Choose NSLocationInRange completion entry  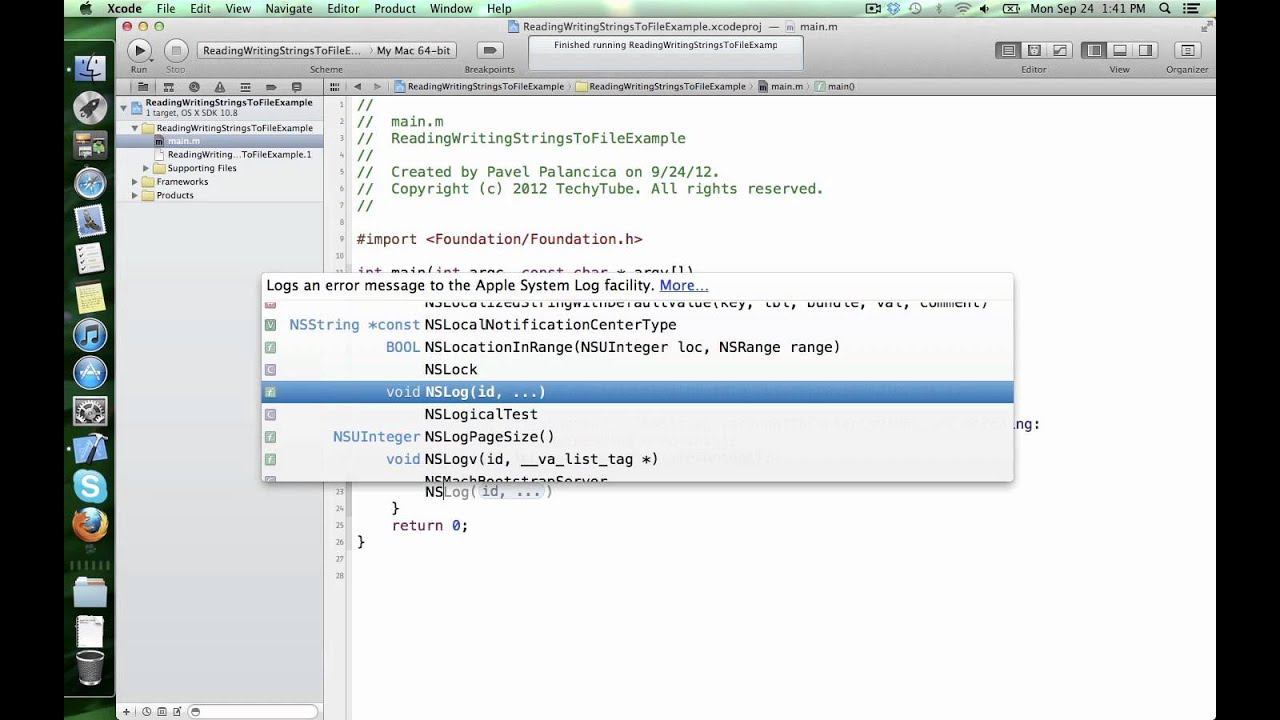pos(637,347)
